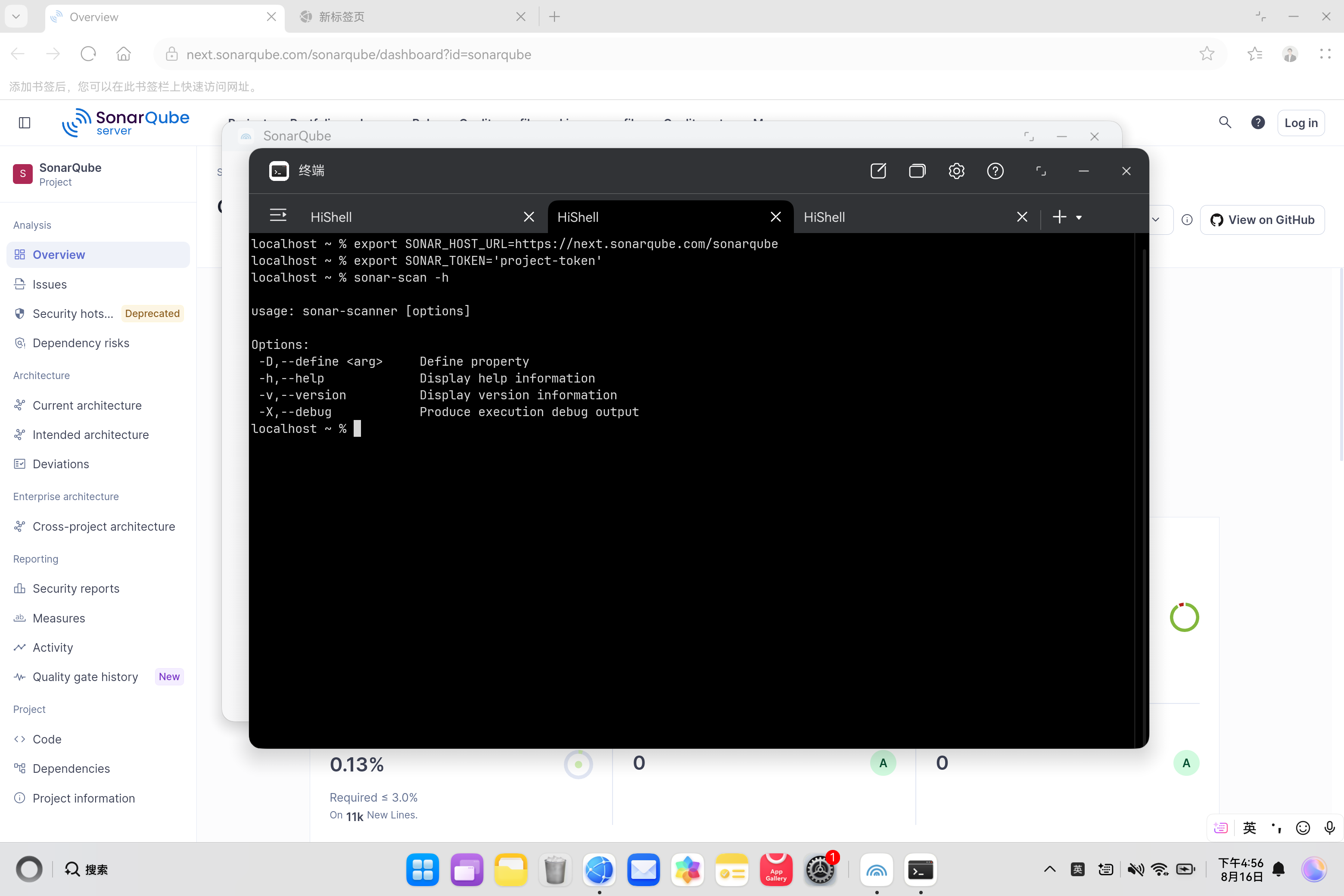Viewport: 1344px width, 896px height.
Task: Click the SonarQube server logo
Action: coord(125,123)
